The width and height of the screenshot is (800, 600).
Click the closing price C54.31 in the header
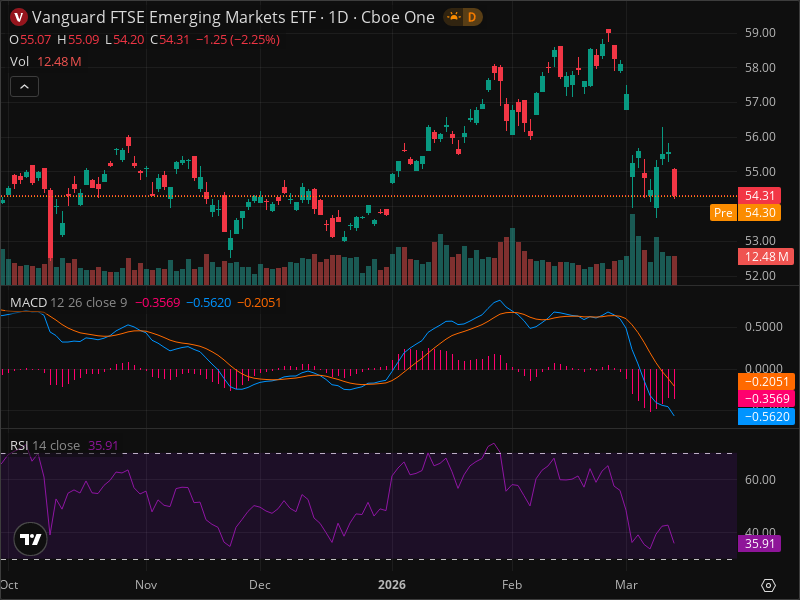coord(170,40)
